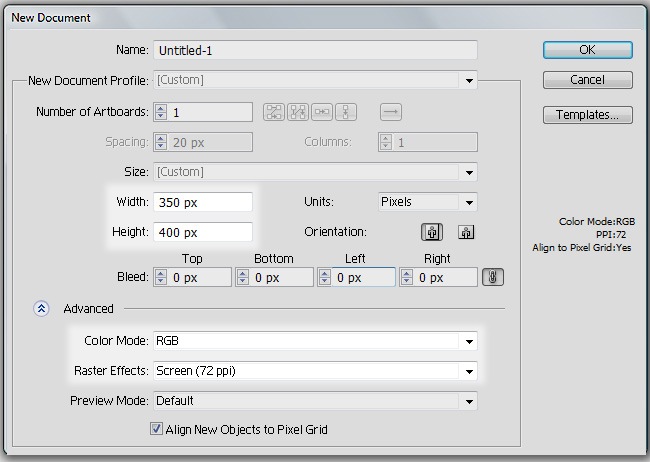650x462 pixels.
Task: Uncheck Align New Objects to Pixel Grid
Action: click(156, 430)
